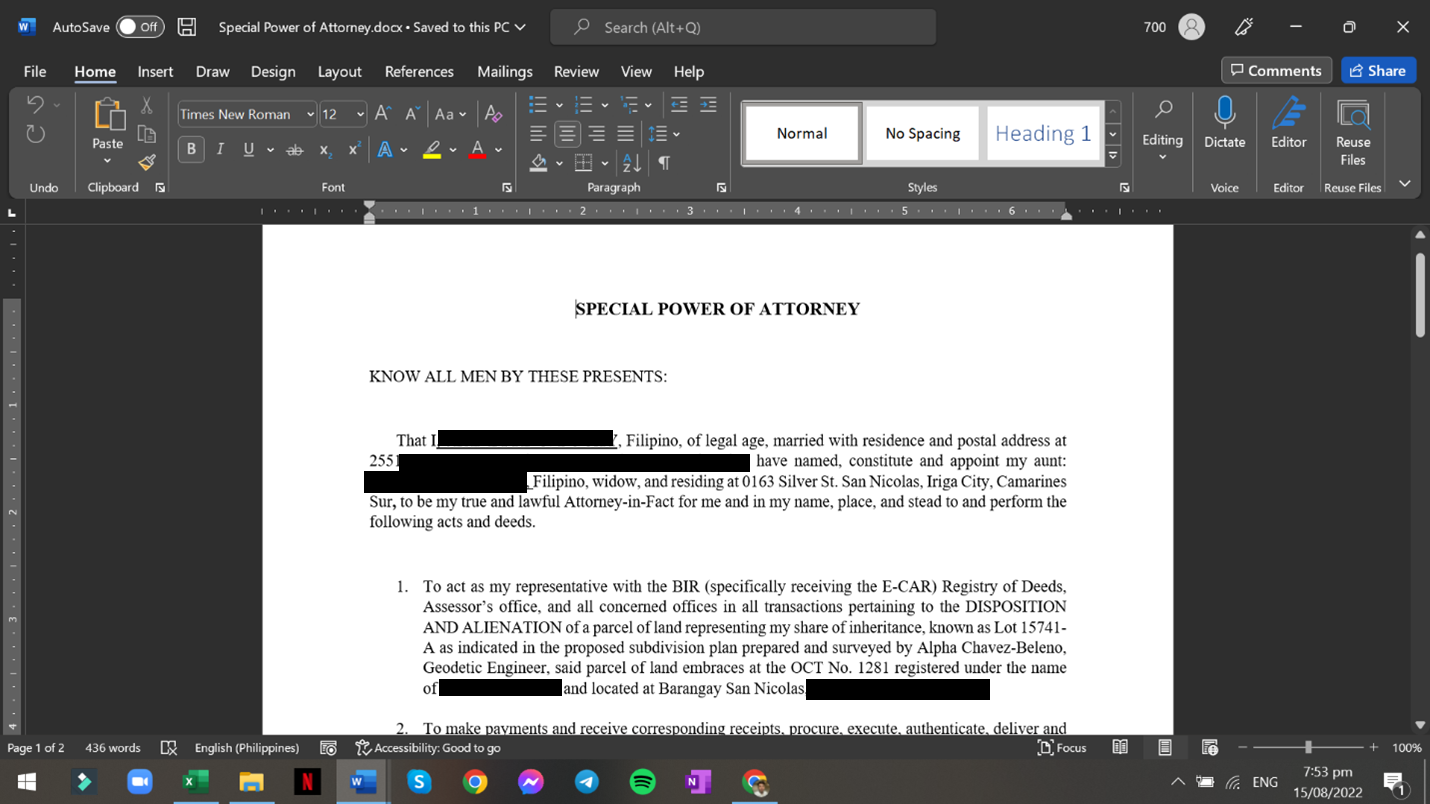Open the Font dialog launcher
The height and width of the screenshot is (804, 1430).
point(507,187)
